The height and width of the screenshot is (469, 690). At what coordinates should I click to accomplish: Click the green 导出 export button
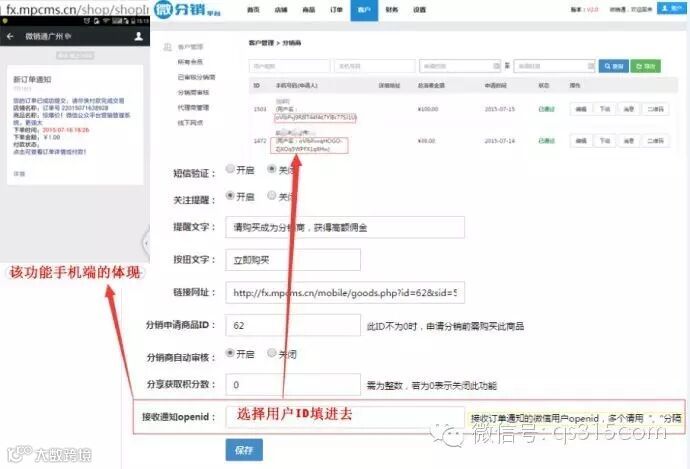[x=646, y=66]
